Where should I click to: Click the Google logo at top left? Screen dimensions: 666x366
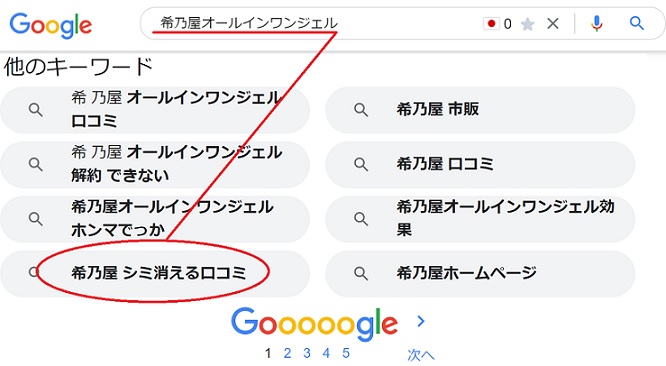(51, 25)
